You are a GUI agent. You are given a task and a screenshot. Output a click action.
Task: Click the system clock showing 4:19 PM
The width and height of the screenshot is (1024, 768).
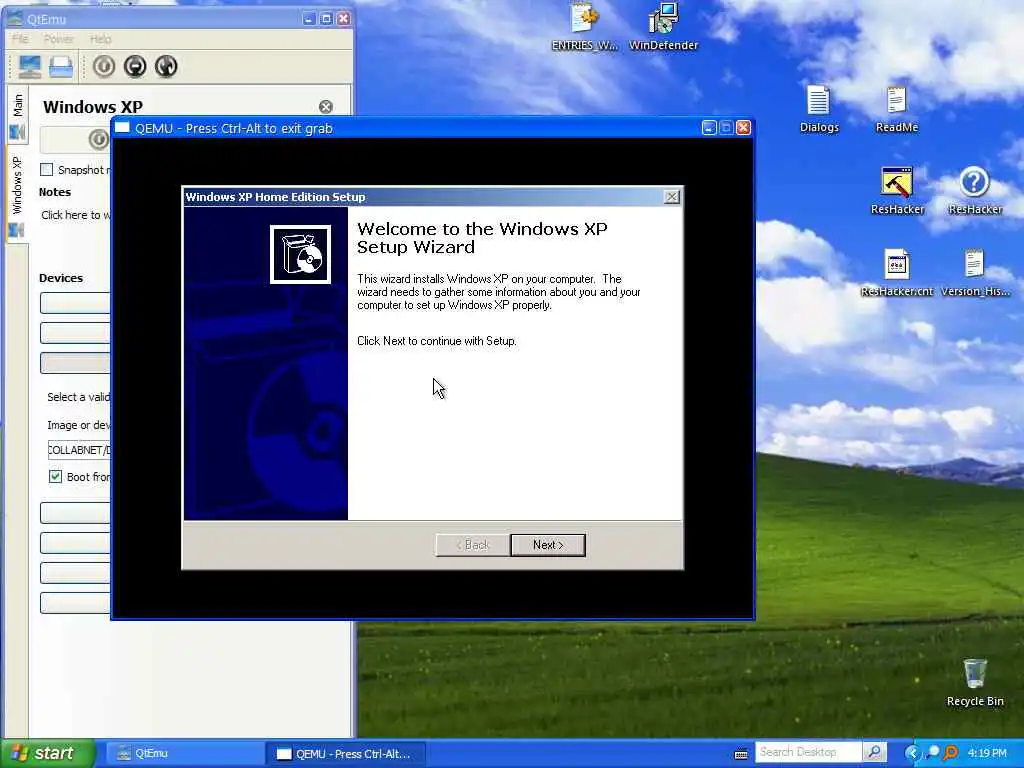tap(987, 753)
